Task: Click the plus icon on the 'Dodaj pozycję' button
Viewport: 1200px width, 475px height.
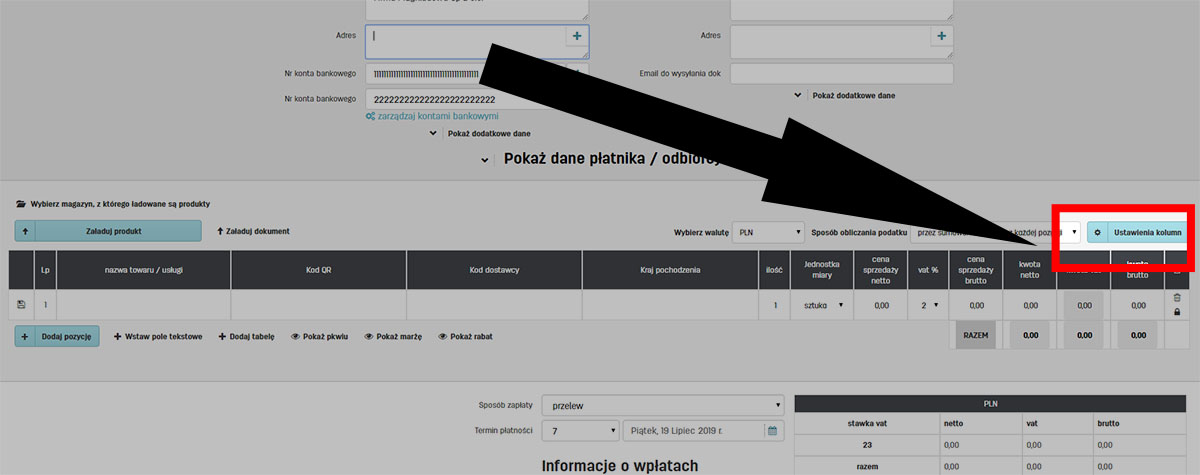Action: click(25, 337)
